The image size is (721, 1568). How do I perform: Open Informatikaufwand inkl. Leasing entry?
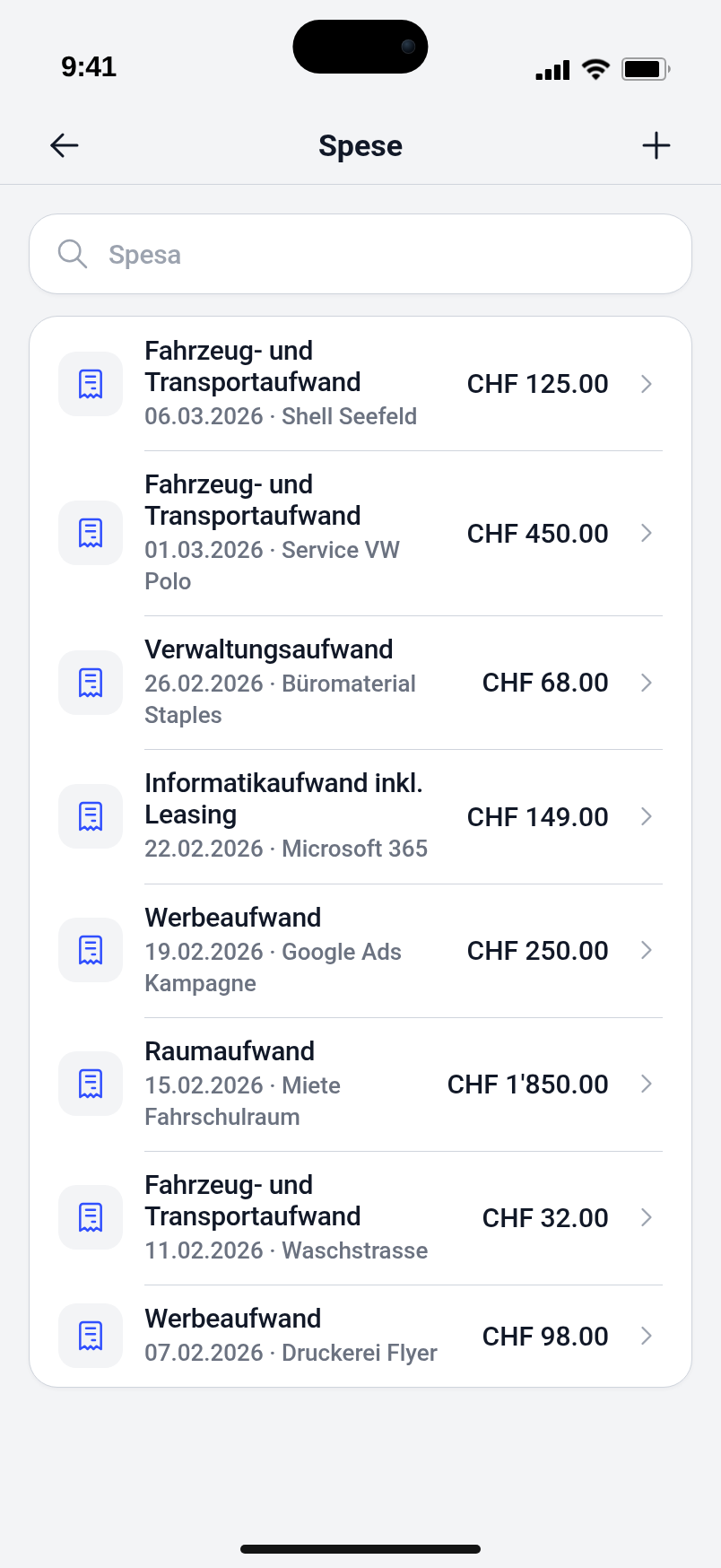[x=360, y=816]
